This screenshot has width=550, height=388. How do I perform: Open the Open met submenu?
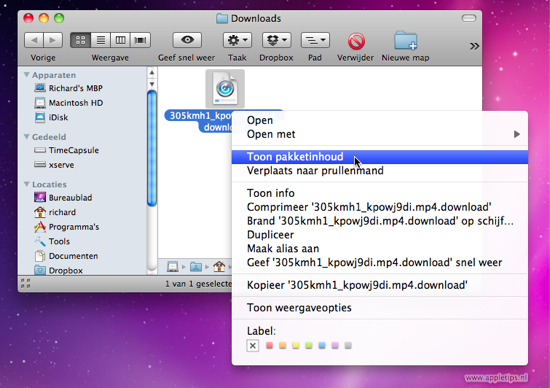[x=380, y=134]
